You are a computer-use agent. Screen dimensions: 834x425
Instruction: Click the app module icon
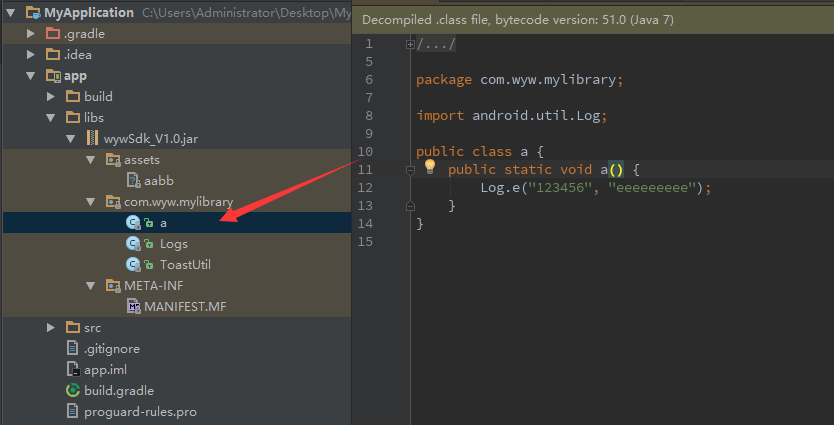53,76
